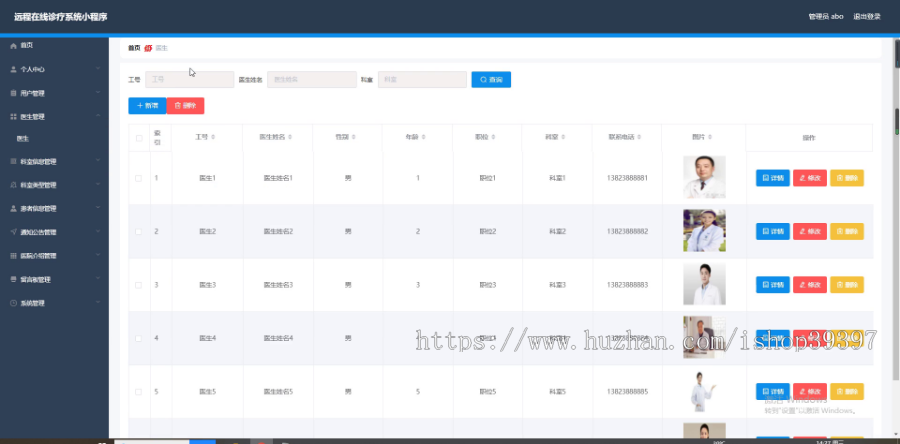The image size is (900, 444).
Task: Click 修改 for row 医生1
Action: point(810,178)
